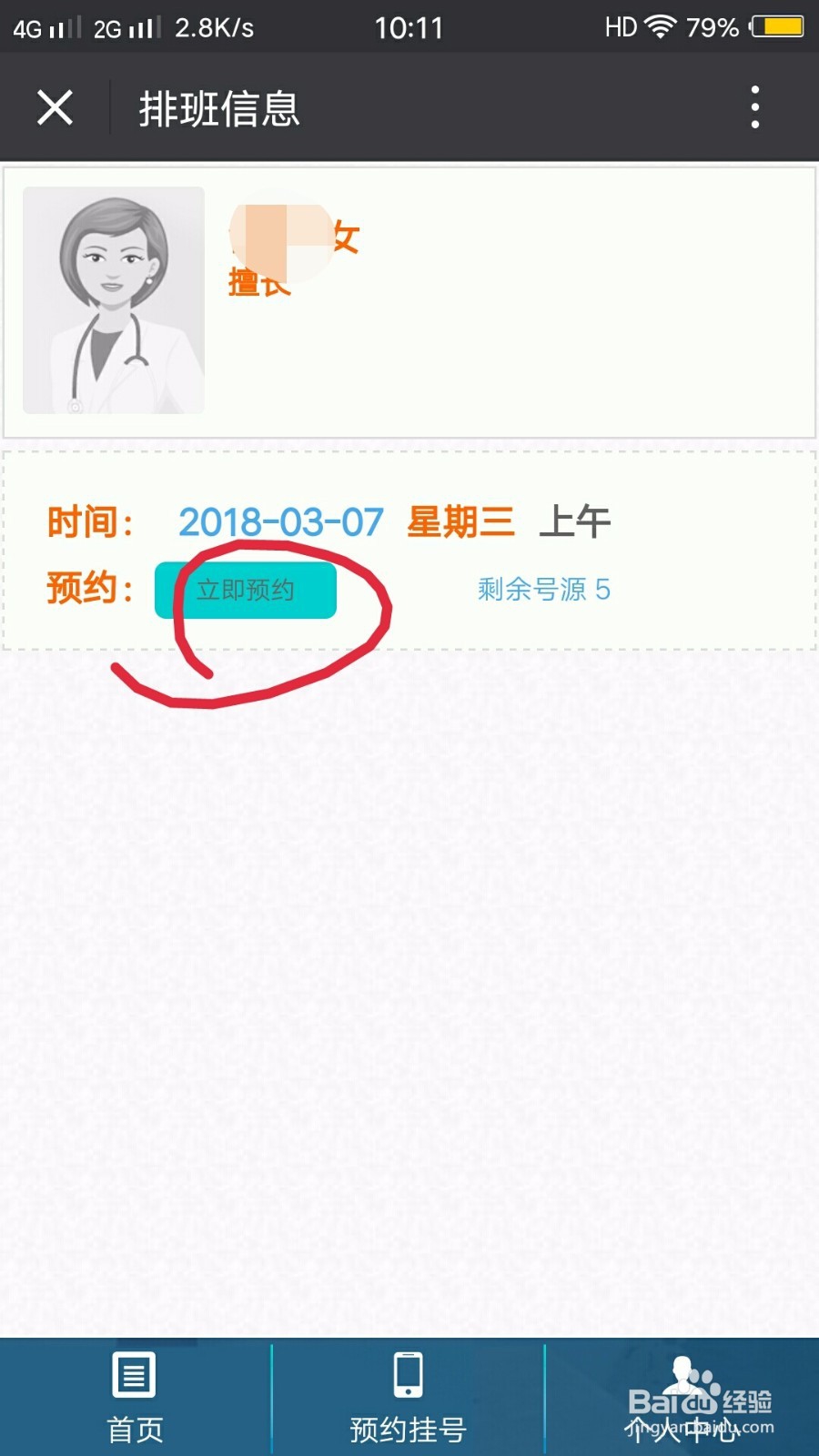Open the 个人中心 profile tab
819x1456 pixels.
[x=682, y=1397]
